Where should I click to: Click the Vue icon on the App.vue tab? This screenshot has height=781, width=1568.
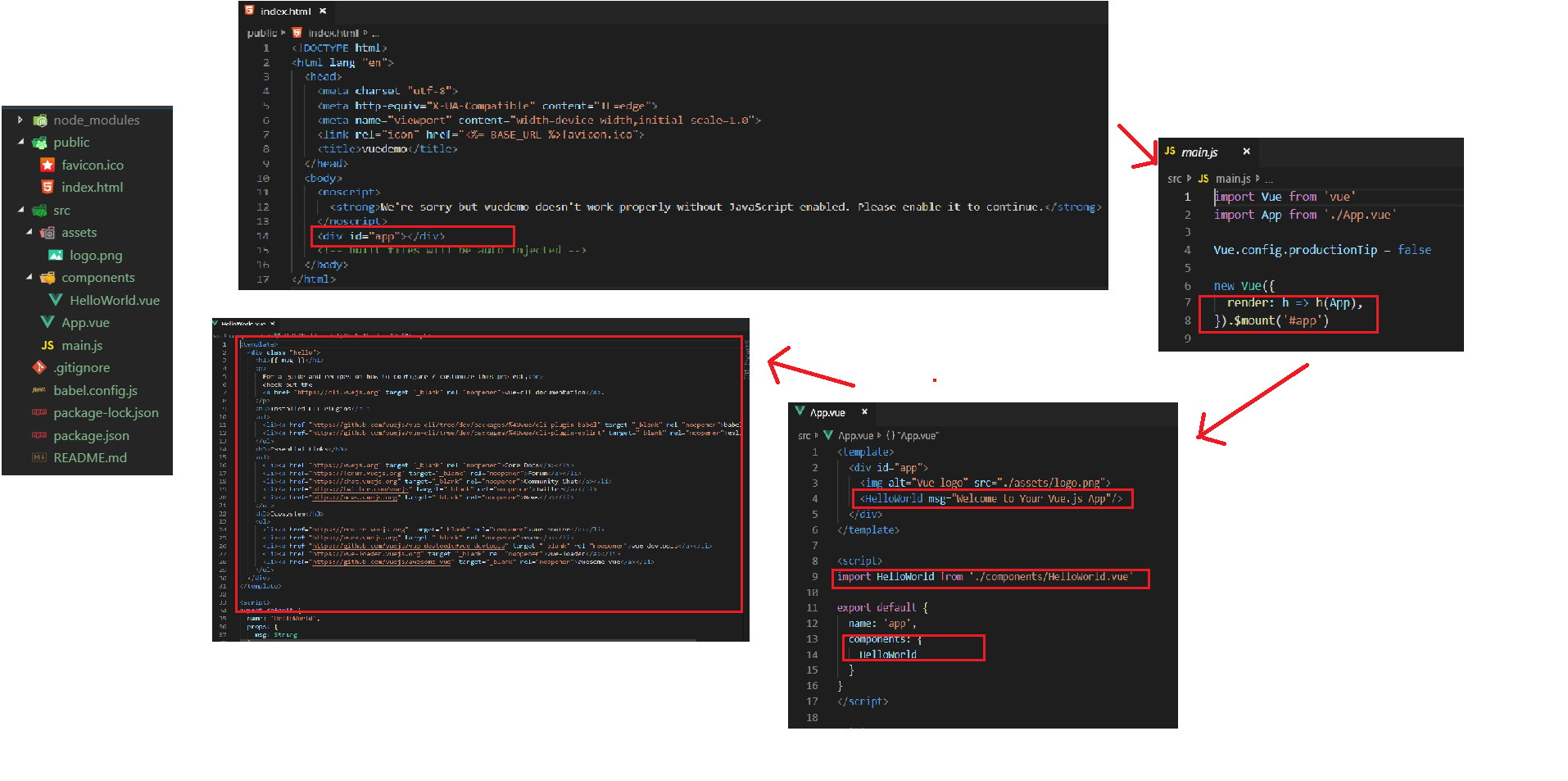tap(800, 411)
